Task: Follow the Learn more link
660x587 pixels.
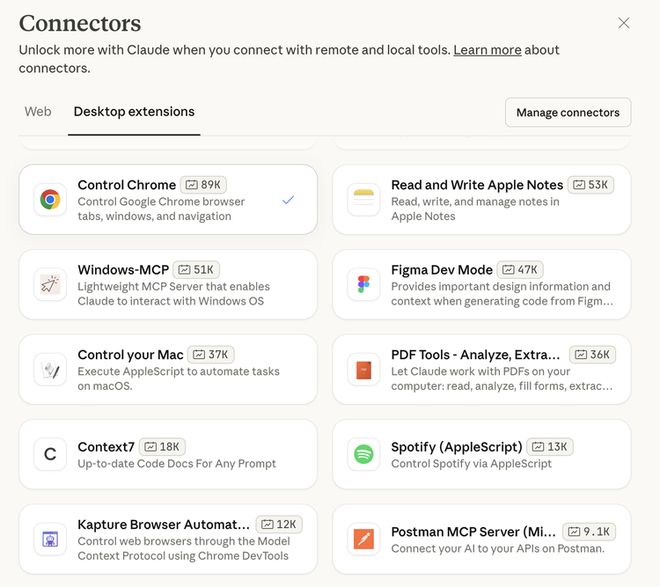Action: click(487, 50)
